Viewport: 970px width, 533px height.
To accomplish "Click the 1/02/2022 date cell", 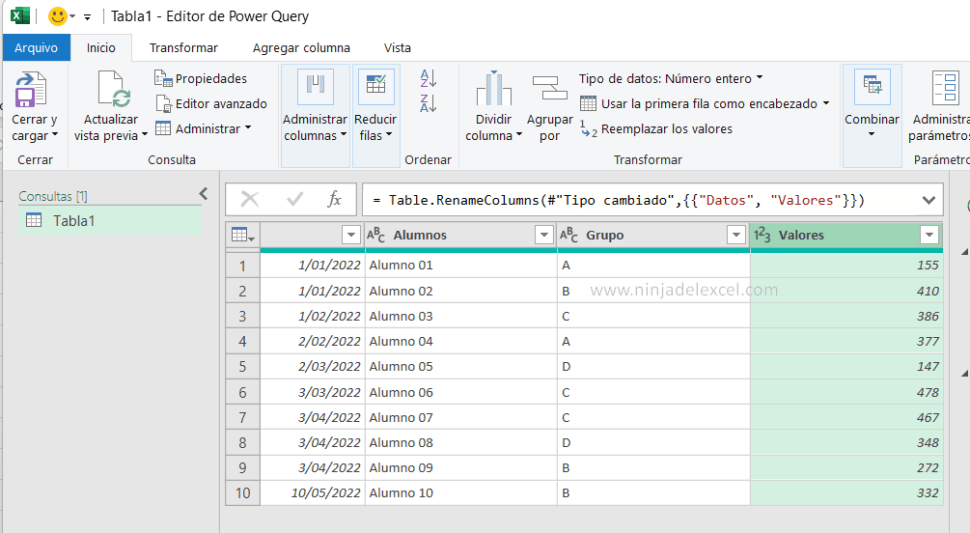I will pyautogui.click(x=313, y=316).
